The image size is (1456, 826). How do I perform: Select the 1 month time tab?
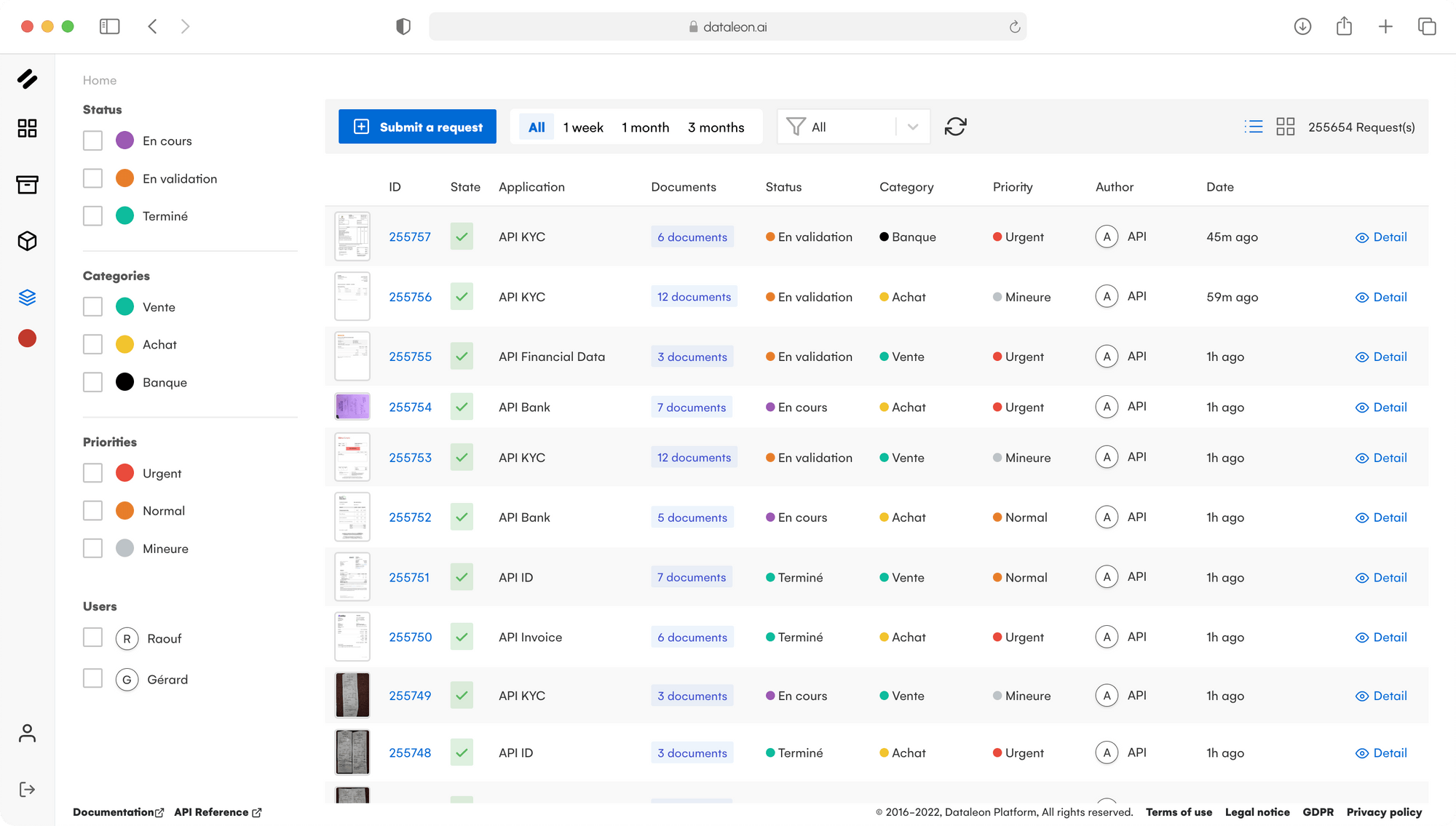tap(645, 127)
